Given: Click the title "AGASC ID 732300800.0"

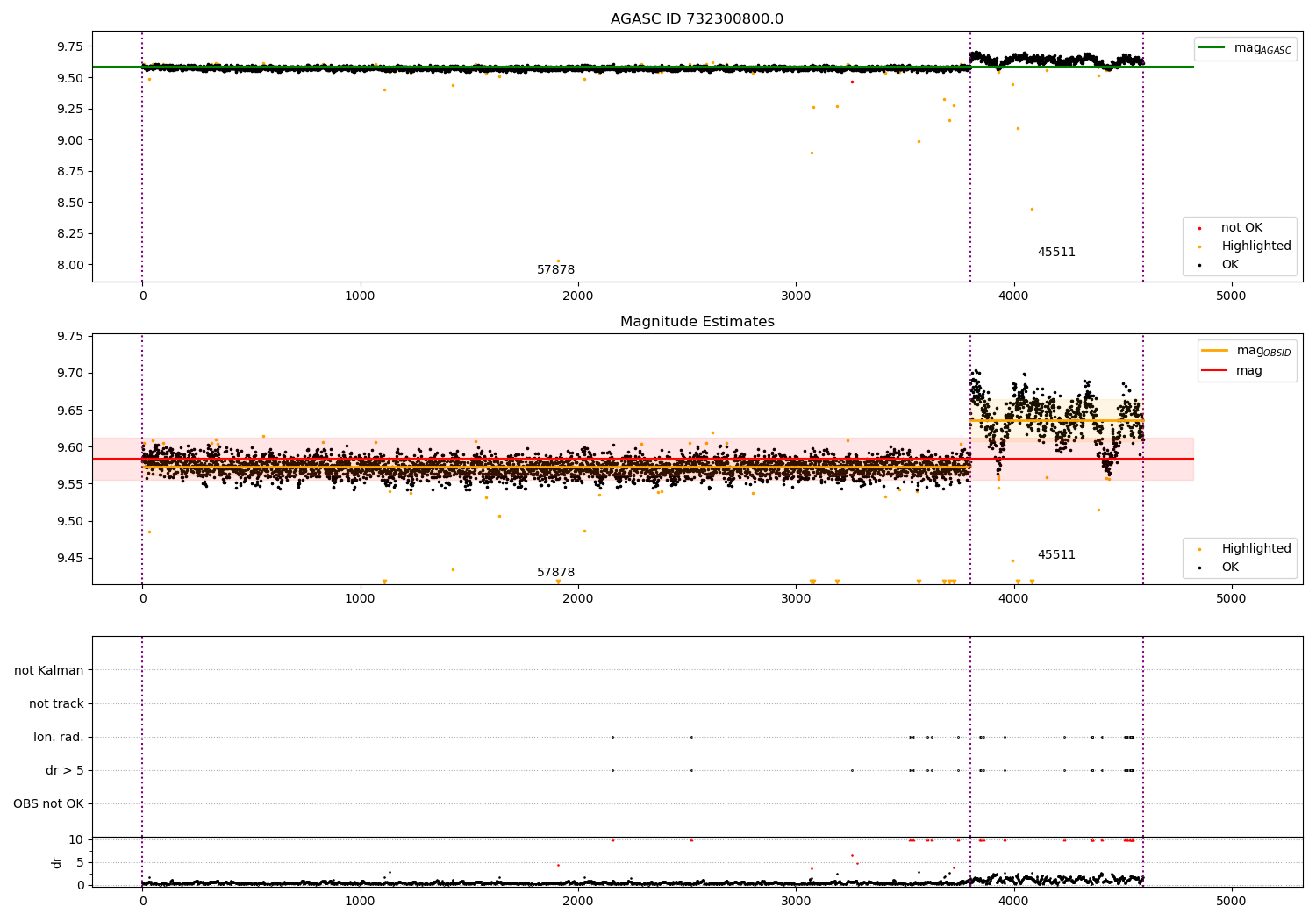Looking at the screenshot, I should point(697,19).
